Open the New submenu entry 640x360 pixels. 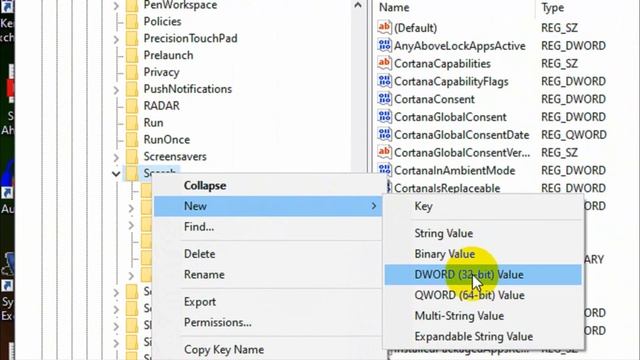click(268, 206)
